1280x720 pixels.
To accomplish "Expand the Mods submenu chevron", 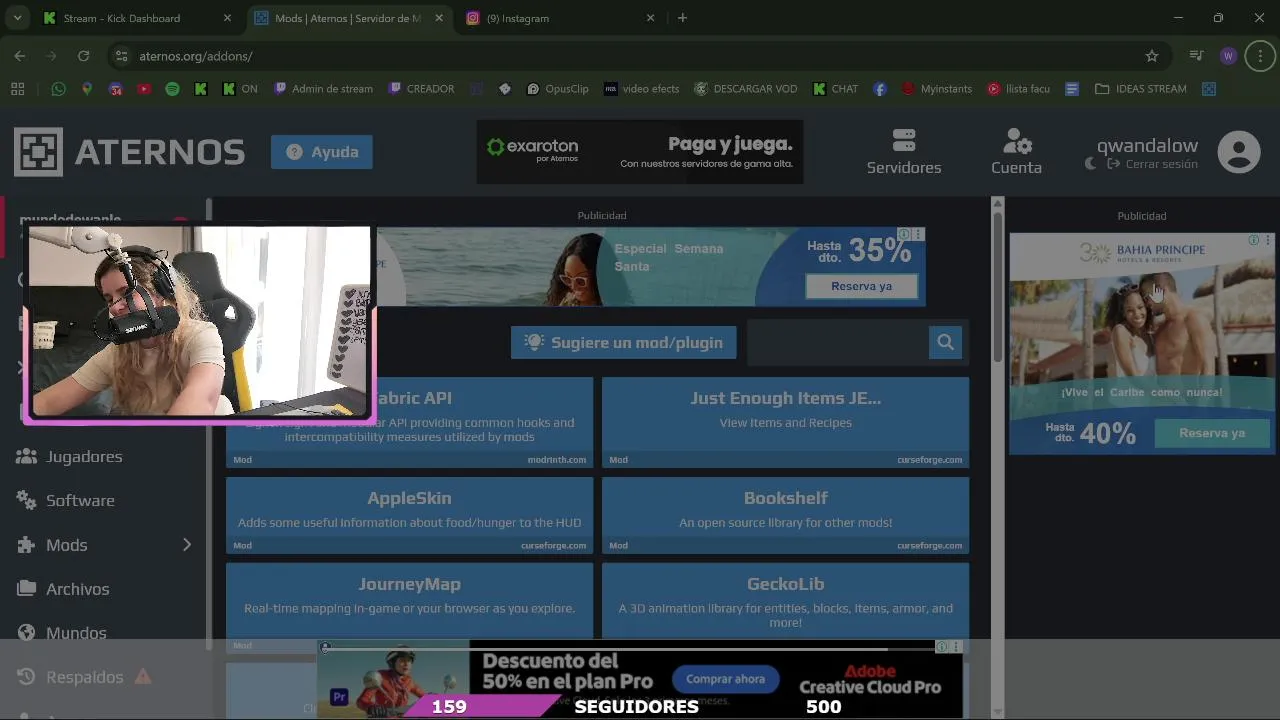I will coord(187,545).
